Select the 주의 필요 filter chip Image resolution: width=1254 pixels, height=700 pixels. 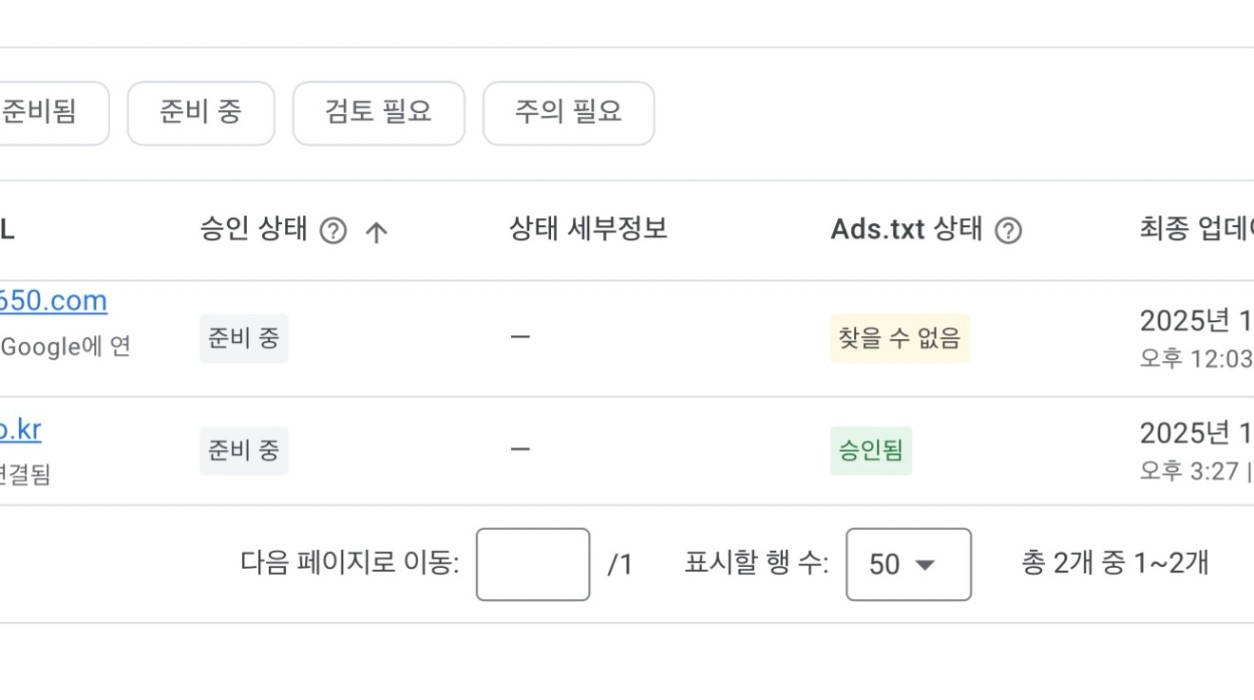click(x=568, y=113)
